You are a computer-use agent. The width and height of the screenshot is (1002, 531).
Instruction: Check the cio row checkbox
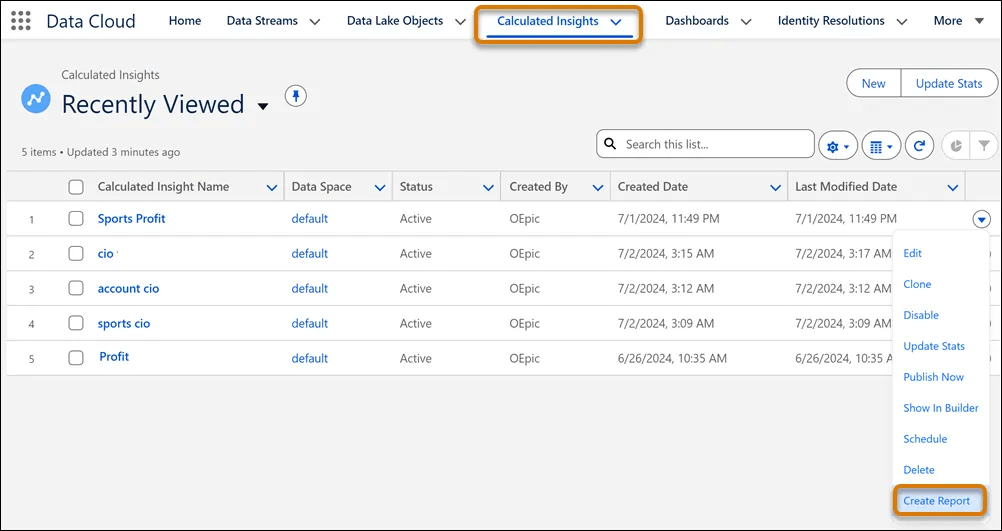[x=76, y=254]
